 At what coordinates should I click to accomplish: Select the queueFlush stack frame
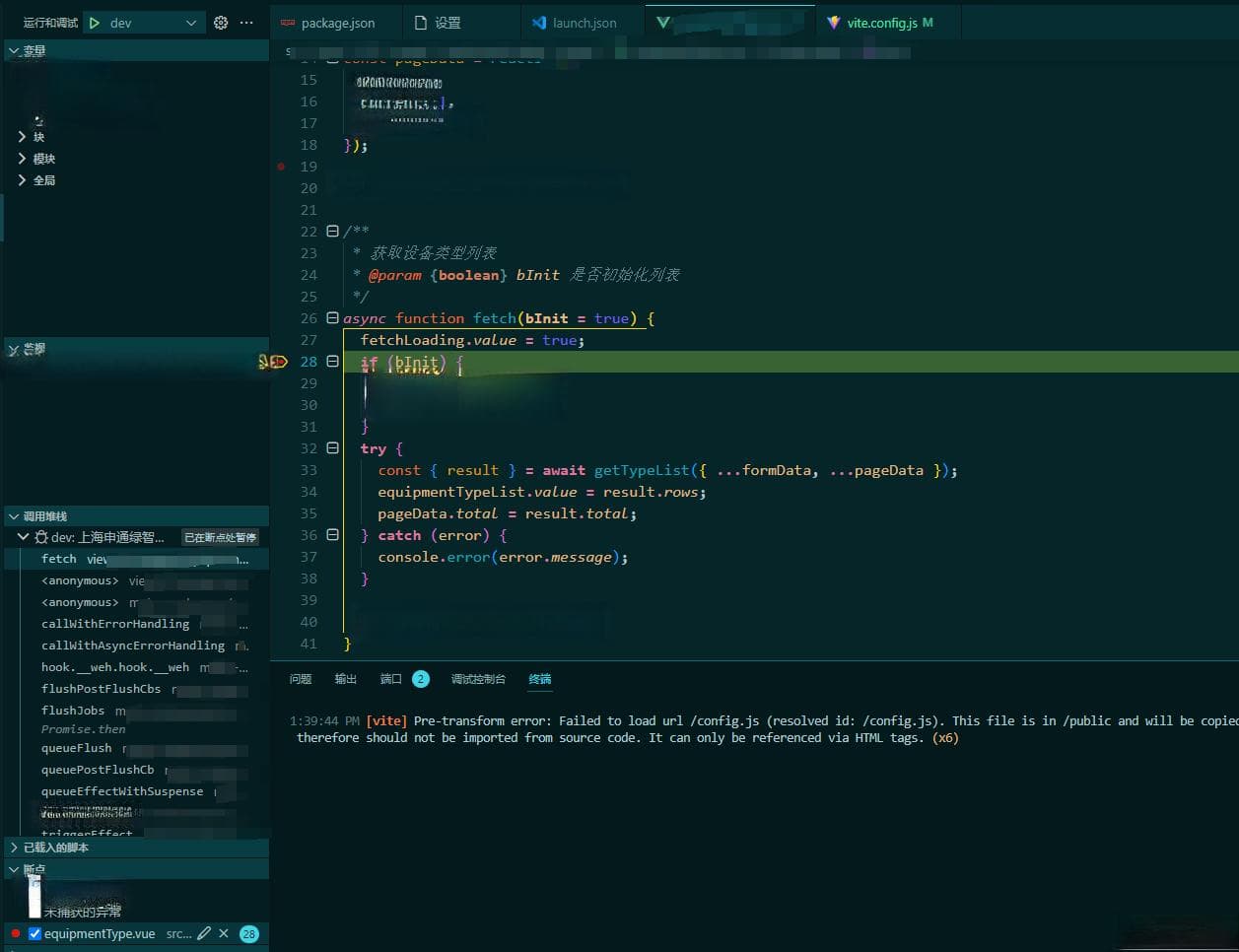(x=136, y=748)
